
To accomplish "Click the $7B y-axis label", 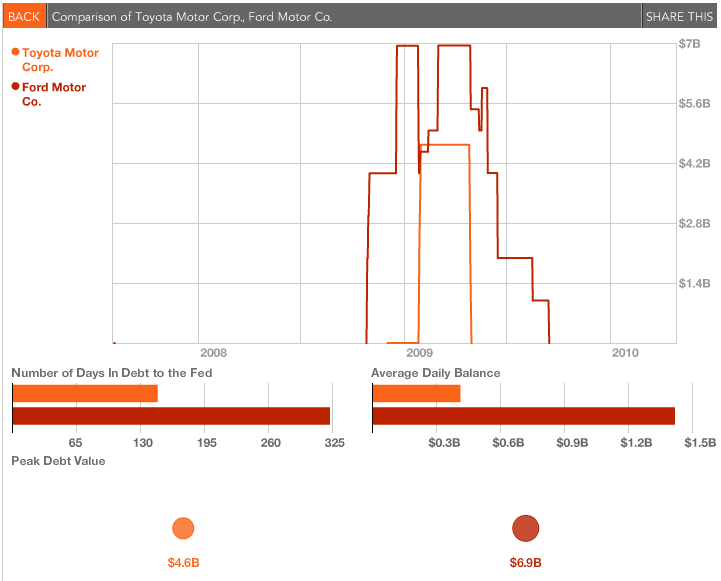I will pos(689,44).
